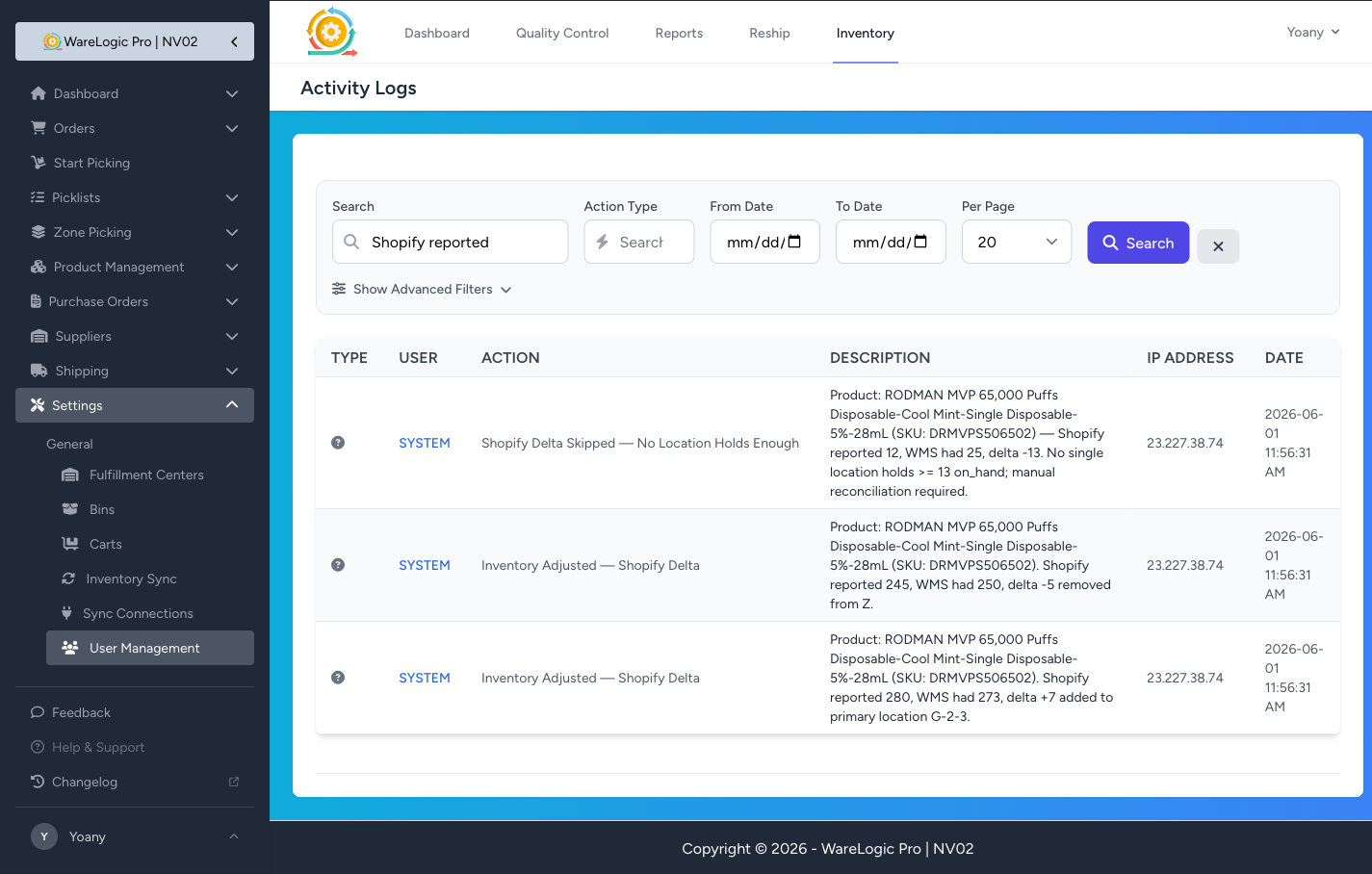Click question icon in Shopify Delta Skipped row
Viewport: 1372px width, 874px height.
[338, 443]
